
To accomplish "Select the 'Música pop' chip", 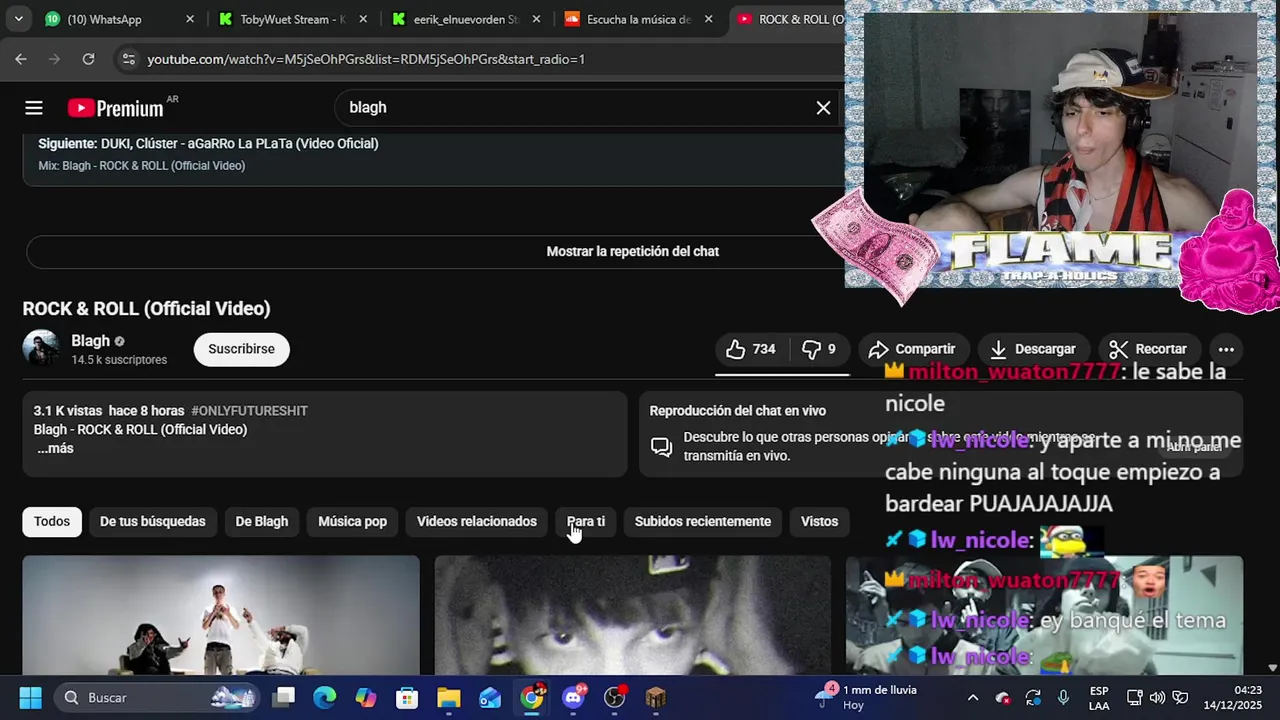I will (352, 521).
